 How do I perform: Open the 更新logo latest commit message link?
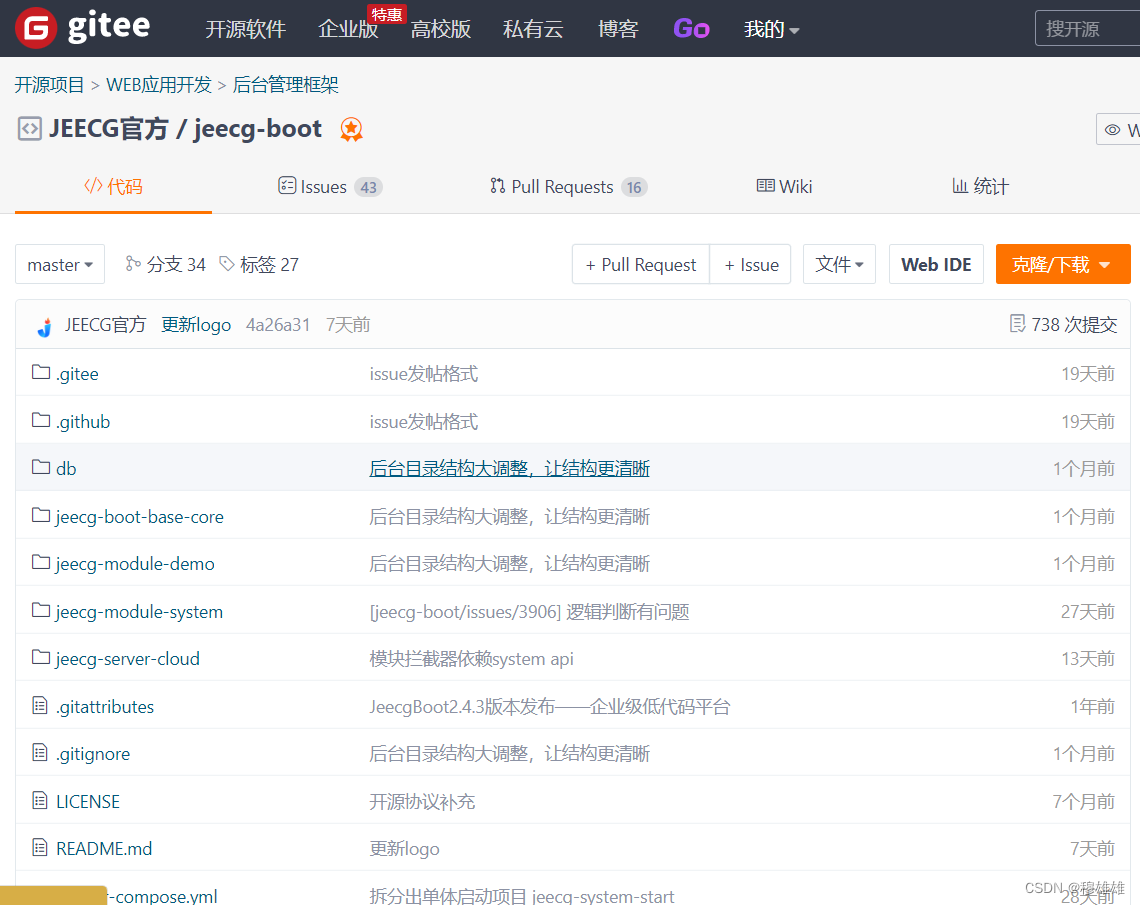click(196, 325)
